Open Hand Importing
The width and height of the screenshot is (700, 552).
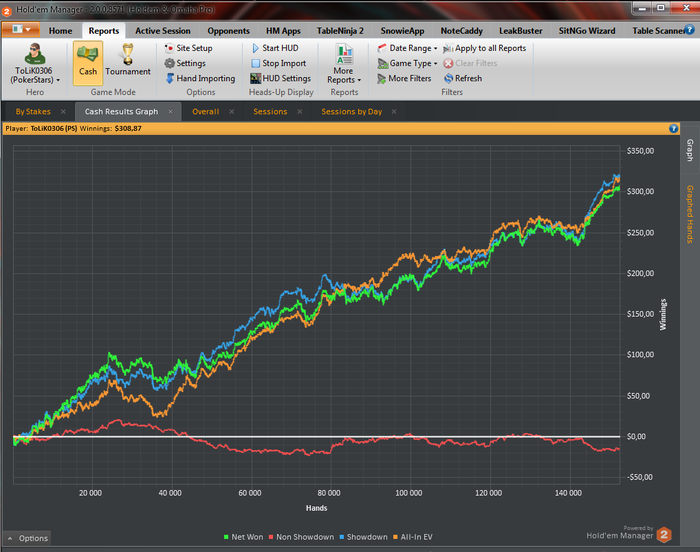tap(200, 78)
